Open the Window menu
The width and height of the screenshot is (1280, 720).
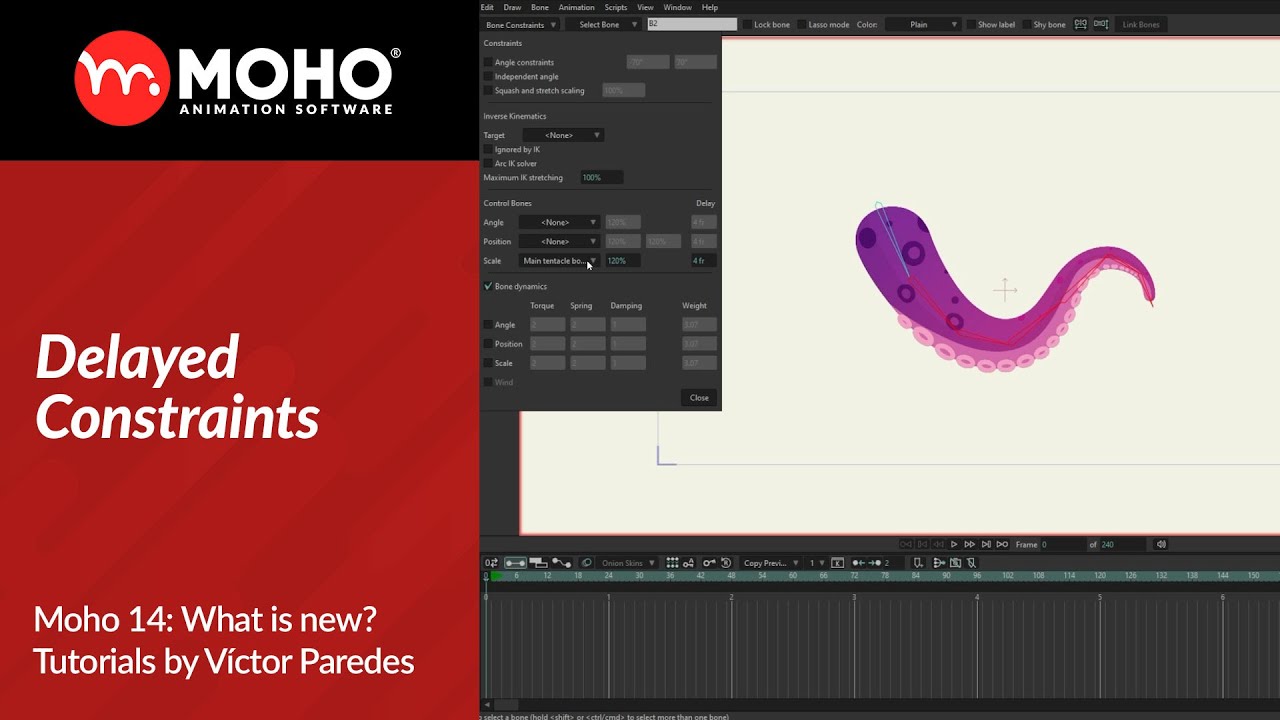pyautogui.click(x=677, y=7)
